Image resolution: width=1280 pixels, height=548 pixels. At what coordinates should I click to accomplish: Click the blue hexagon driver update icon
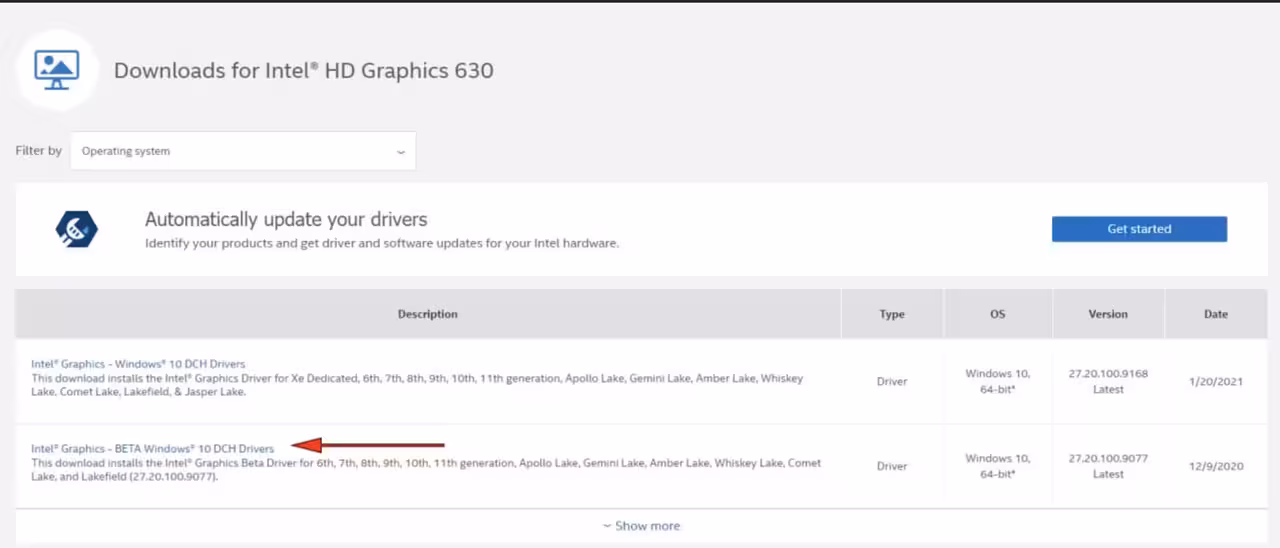click(x=77, y=229)
